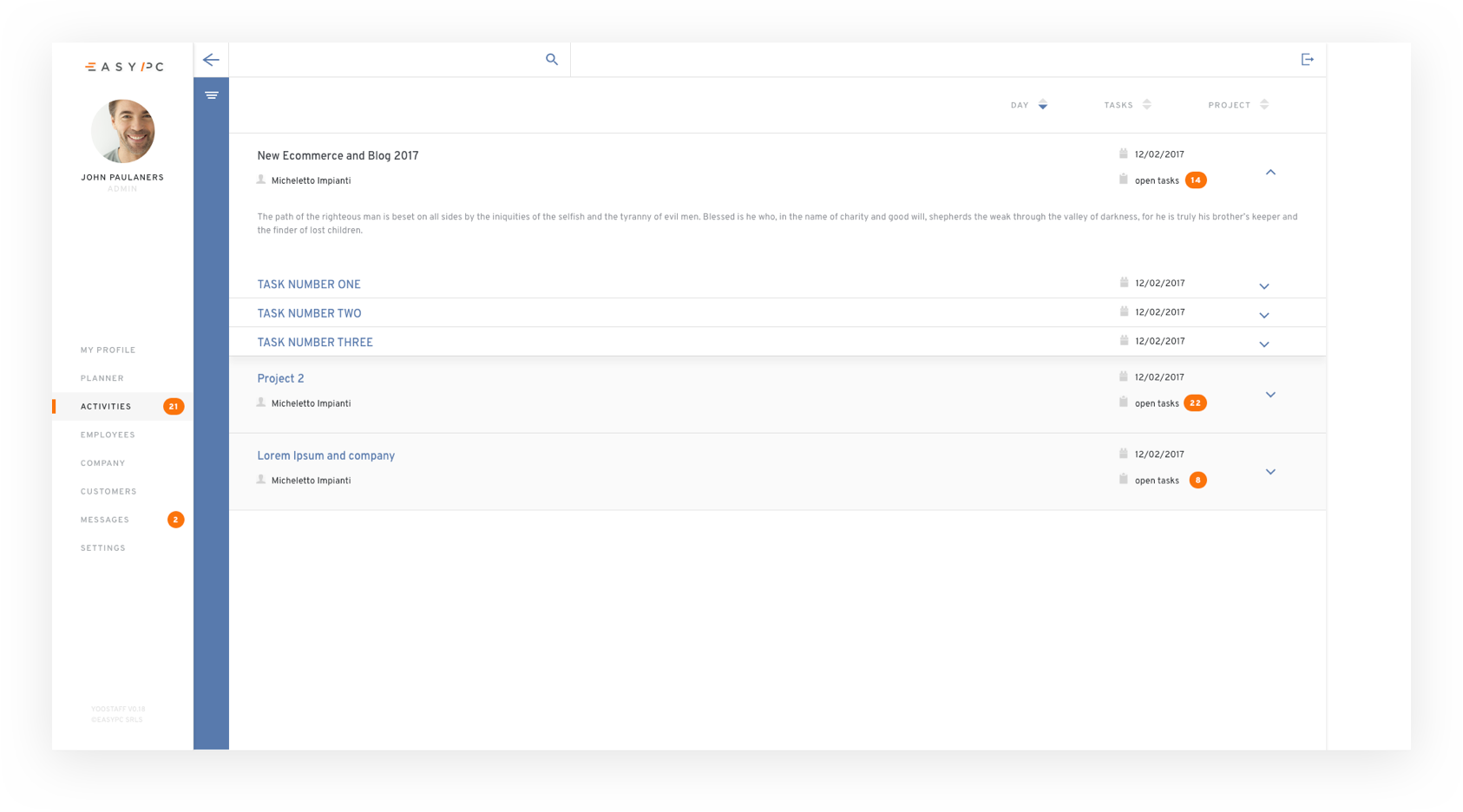
Task: Collapse New Ecommerce and Blog 2017 project
Action: (1270, 173)
